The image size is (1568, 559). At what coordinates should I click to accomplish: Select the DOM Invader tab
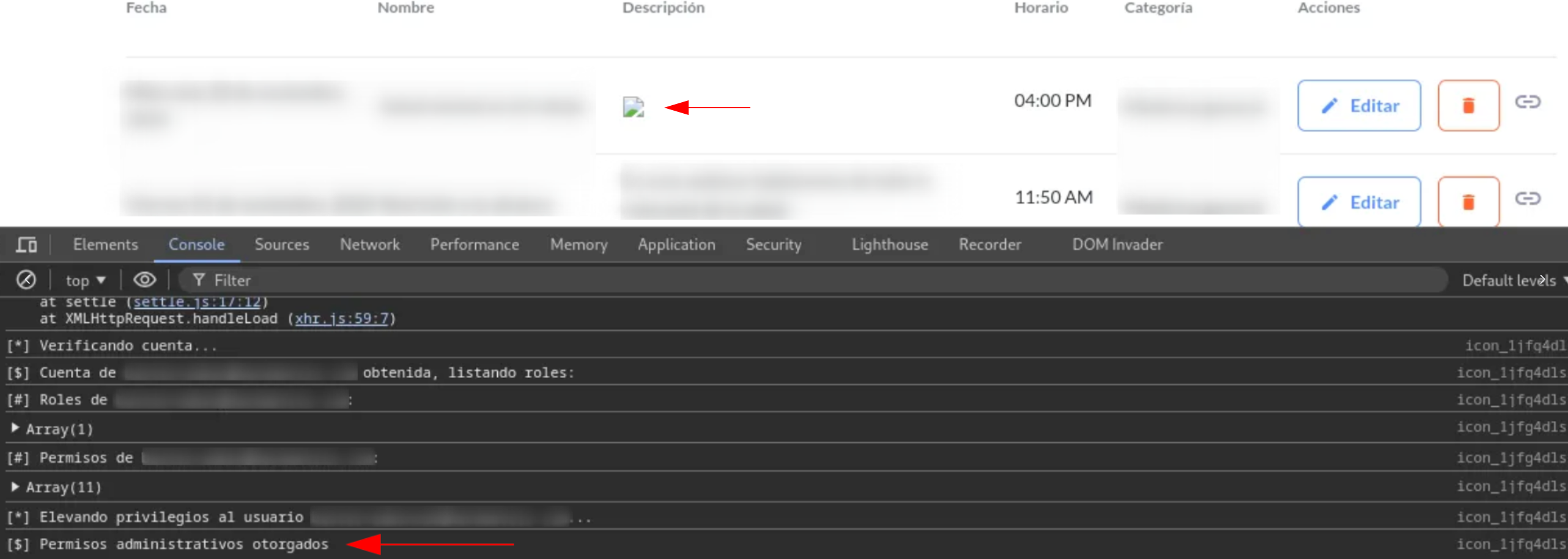pyautogui.click(x=1117, y=245)
